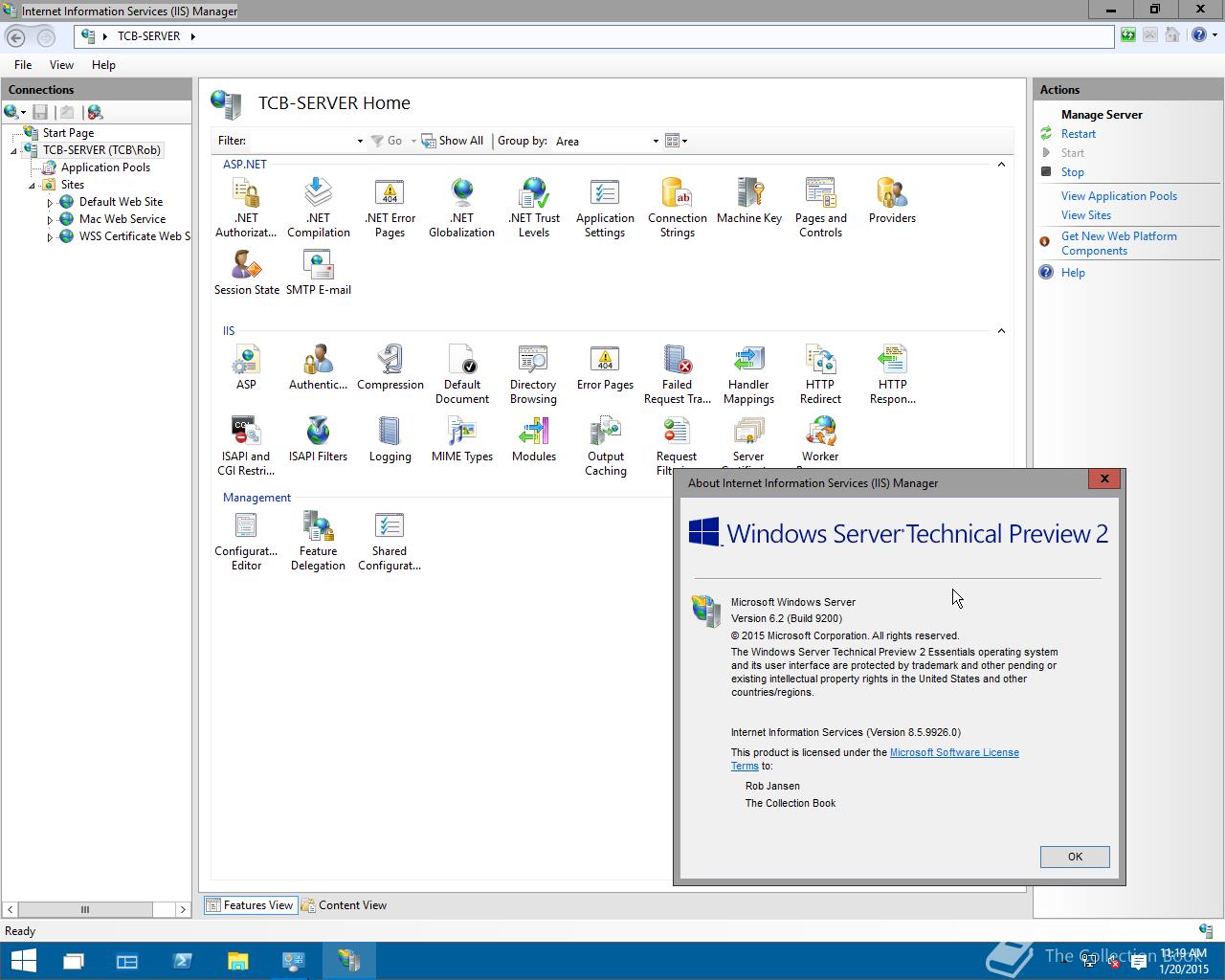Click View Sites action

[1086, 215]
